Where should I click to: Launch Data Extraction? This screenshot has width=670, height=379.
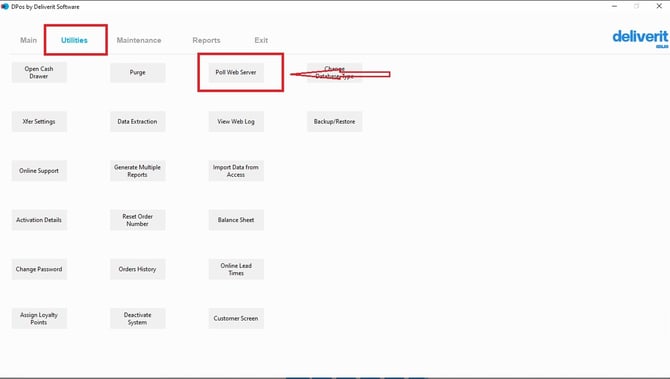[138, 121]
